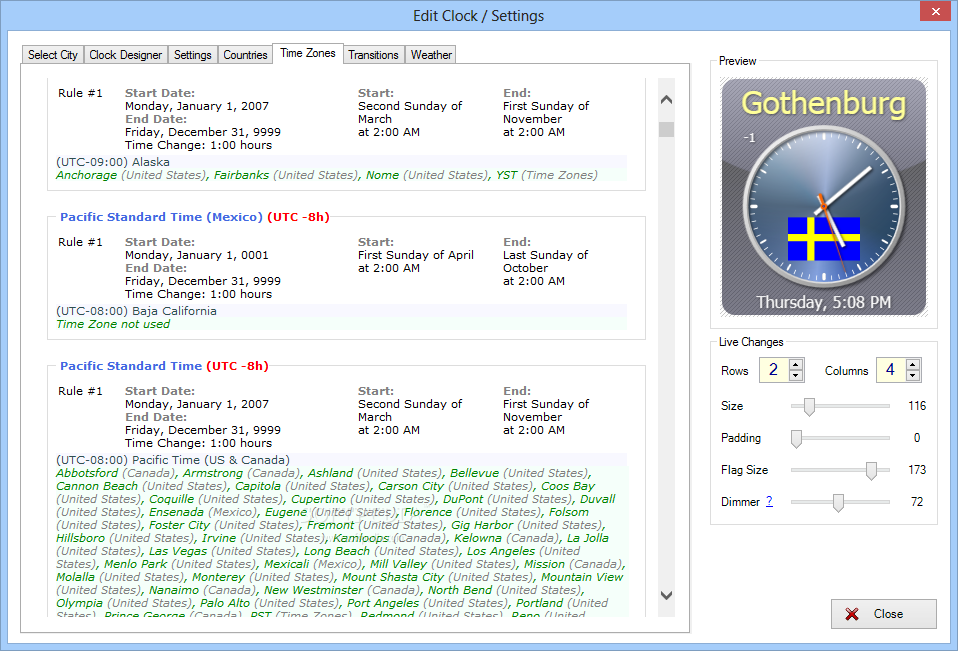Click the Size slider handle
The width and height of the screenshot is (958, 651).
click(809, 406)
